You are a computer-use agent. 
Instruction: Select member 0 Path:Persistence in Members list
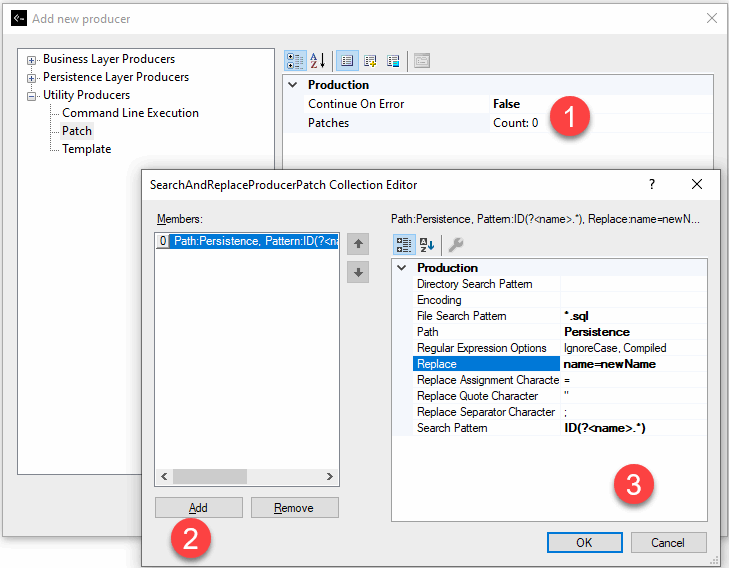click(247, 241)
